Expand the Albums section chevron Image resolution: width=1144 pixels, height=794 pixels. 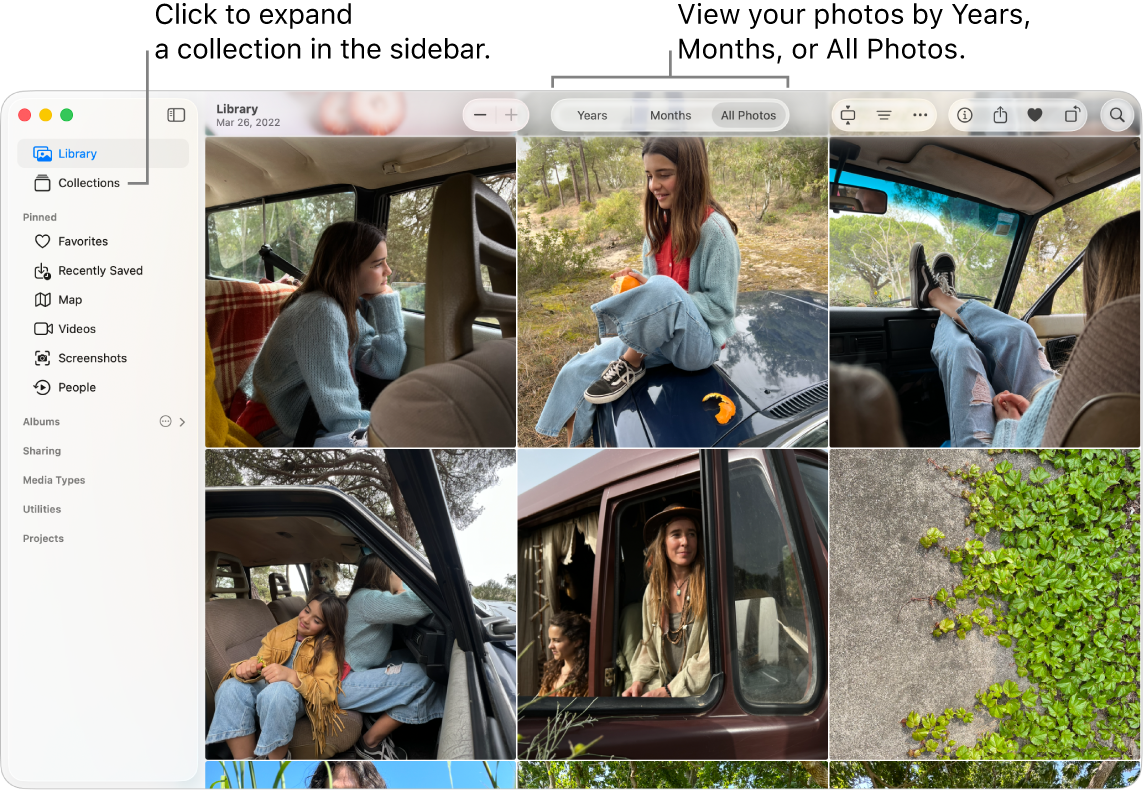pyautogui.click(x=182, y=421)
